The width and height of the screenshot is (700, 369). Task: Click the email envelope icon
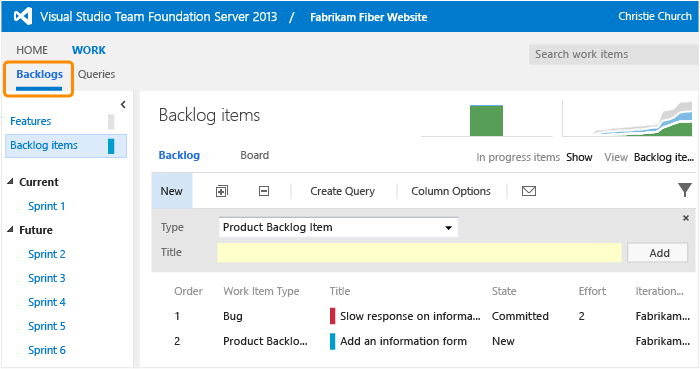[529, 191]
